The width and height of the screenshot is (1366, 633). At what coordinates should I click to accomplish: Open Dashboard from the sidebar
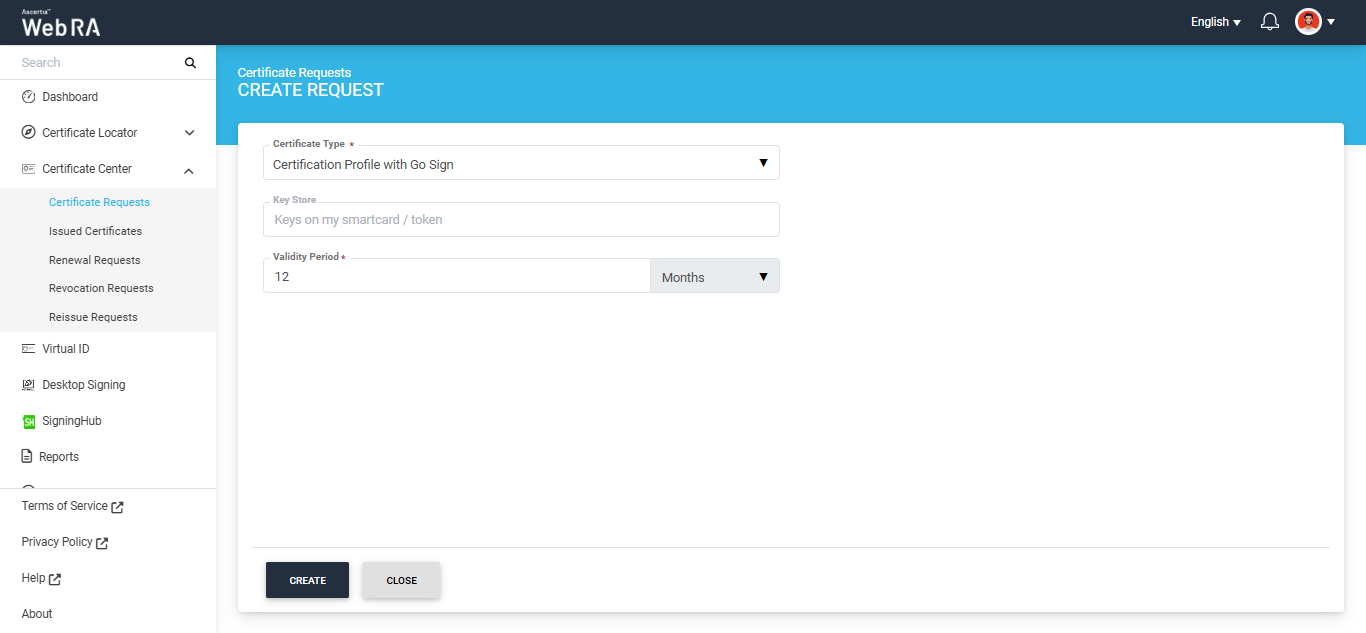coord(70,97)
